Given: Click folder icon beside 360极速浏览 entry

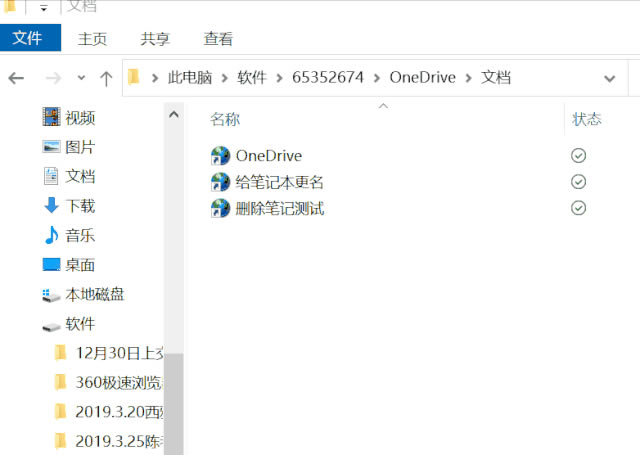Looking at the screenshot, I should point(60,382).
